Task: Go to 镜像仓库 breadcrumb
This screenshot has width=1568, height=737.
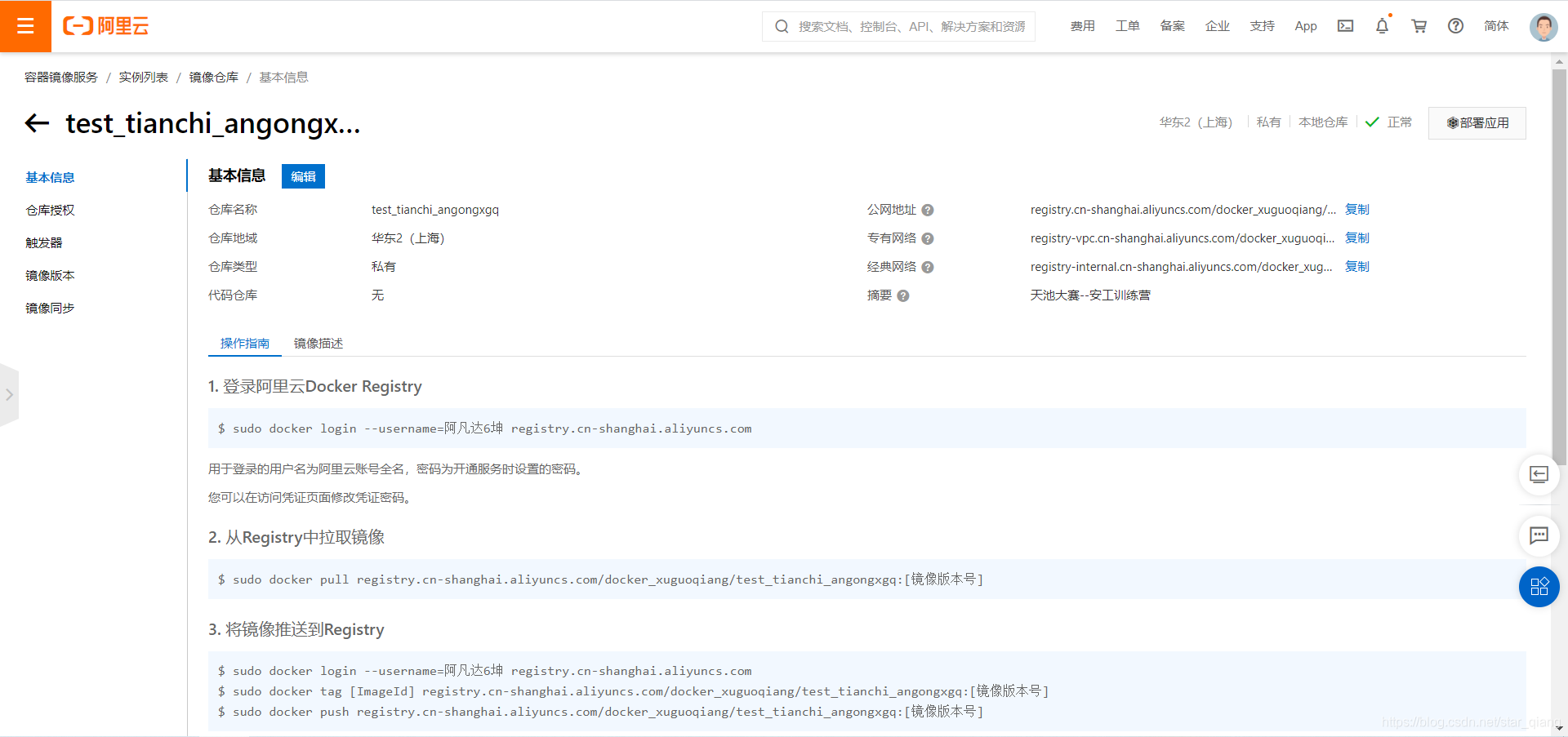Action: [214, 77]
